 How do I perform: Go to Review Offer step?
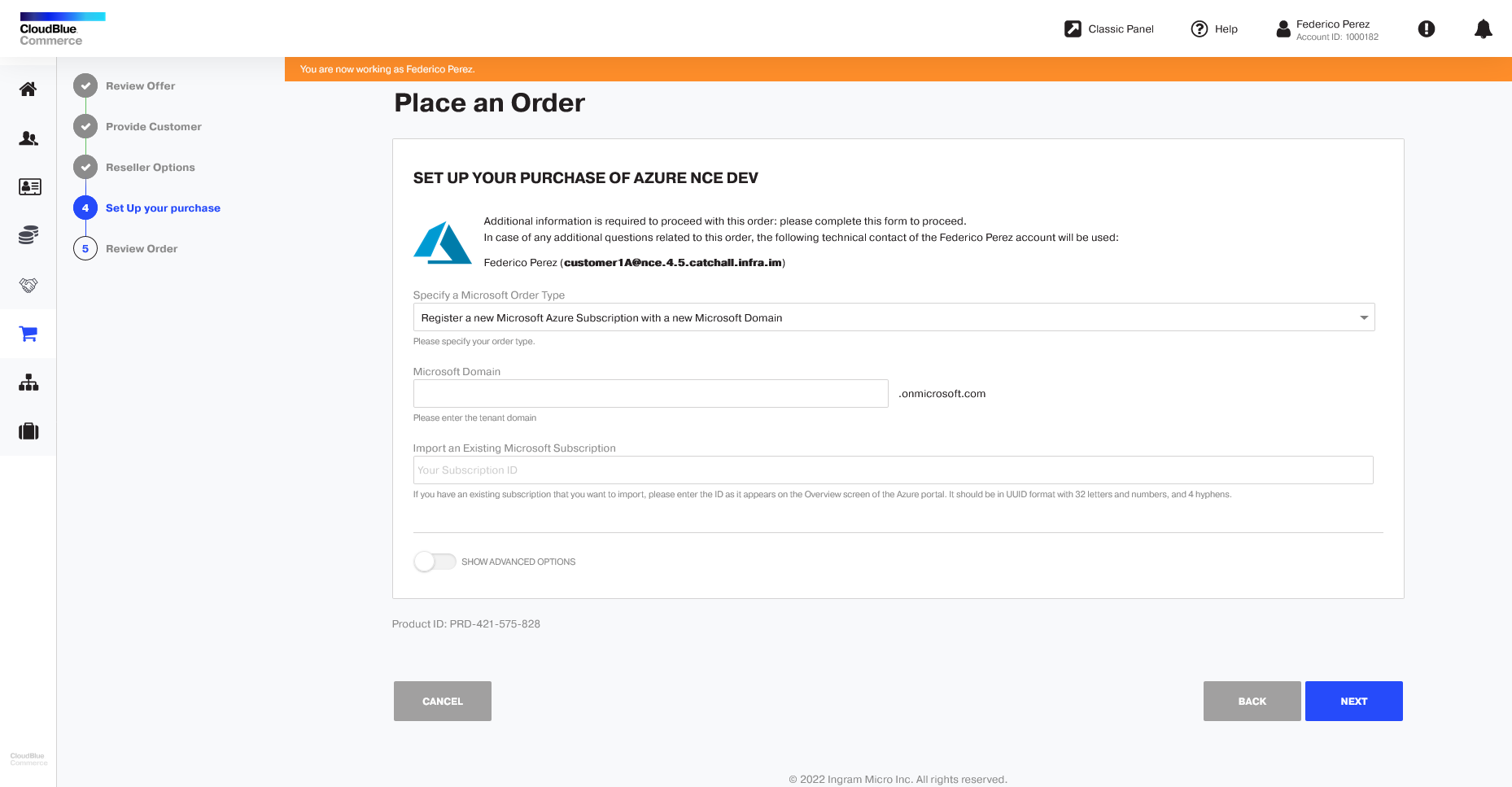[x=140, y=85]
